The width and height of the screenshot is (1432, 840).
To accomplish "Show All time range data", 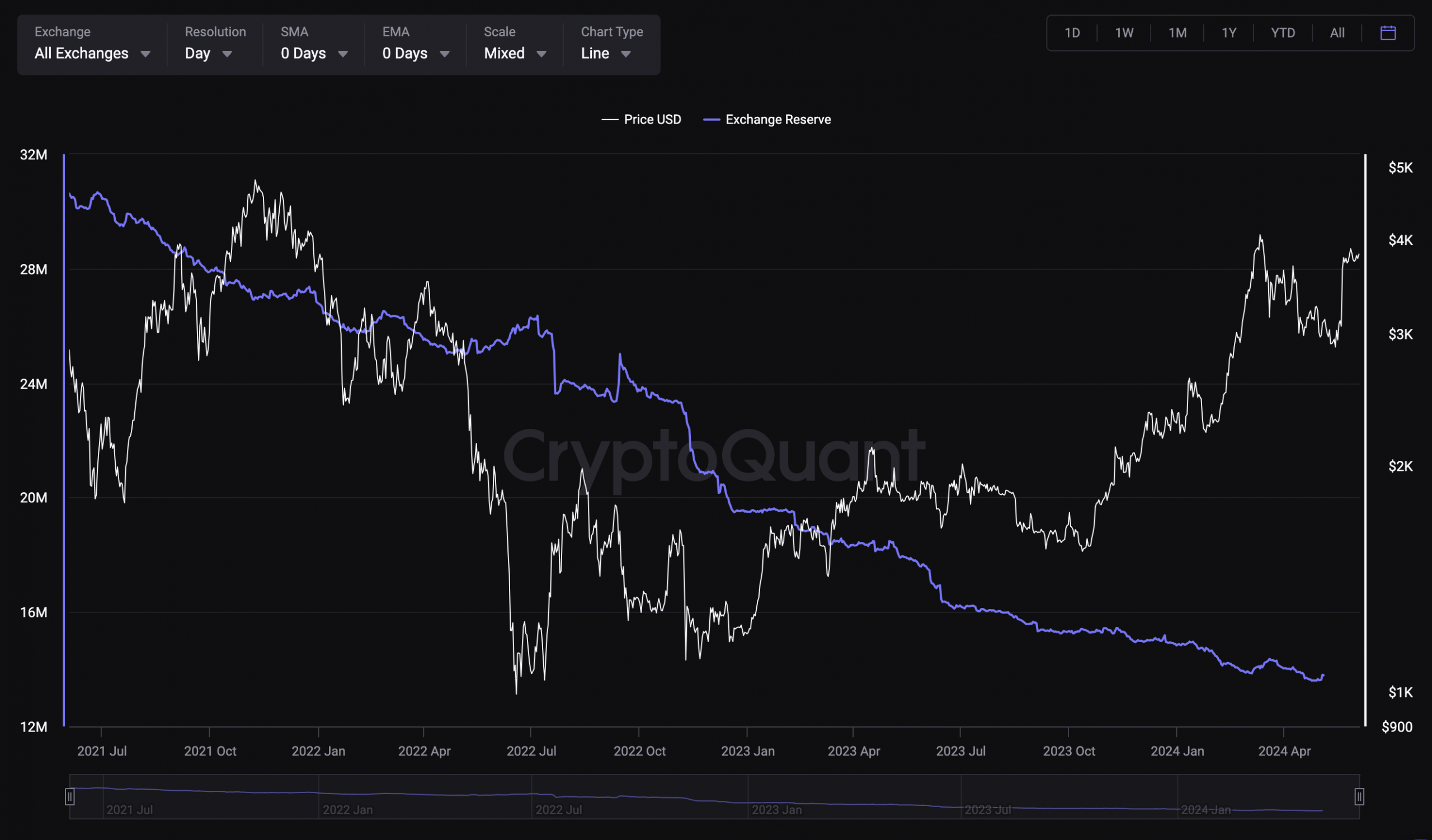I will click(x=1336, y=33).
